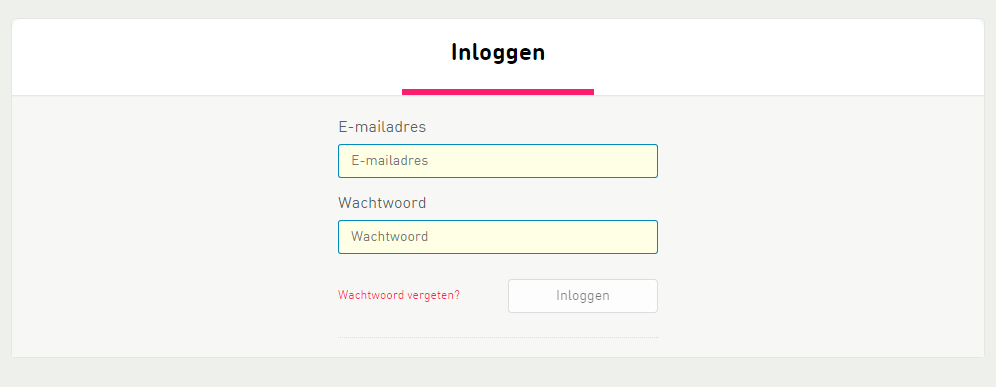Place cursor at right end of E-mailadres field
This screenshot has height=387, width=996.
648,161
